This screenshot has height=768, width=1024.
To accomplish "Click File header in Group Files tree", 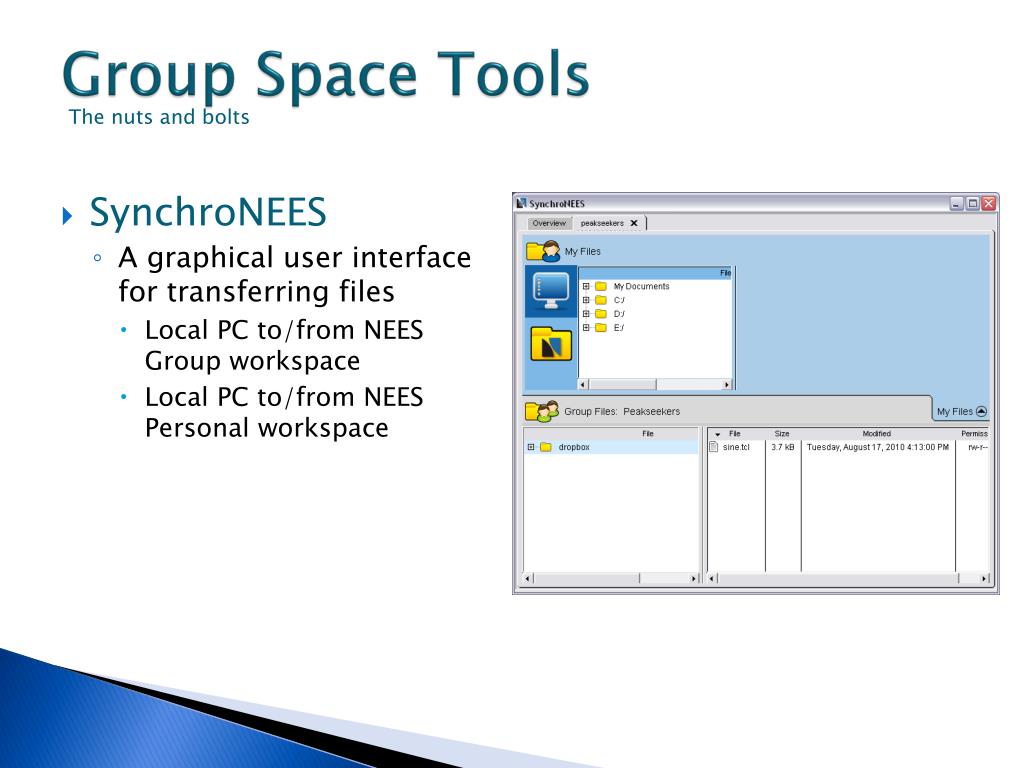I will point(612,434).
